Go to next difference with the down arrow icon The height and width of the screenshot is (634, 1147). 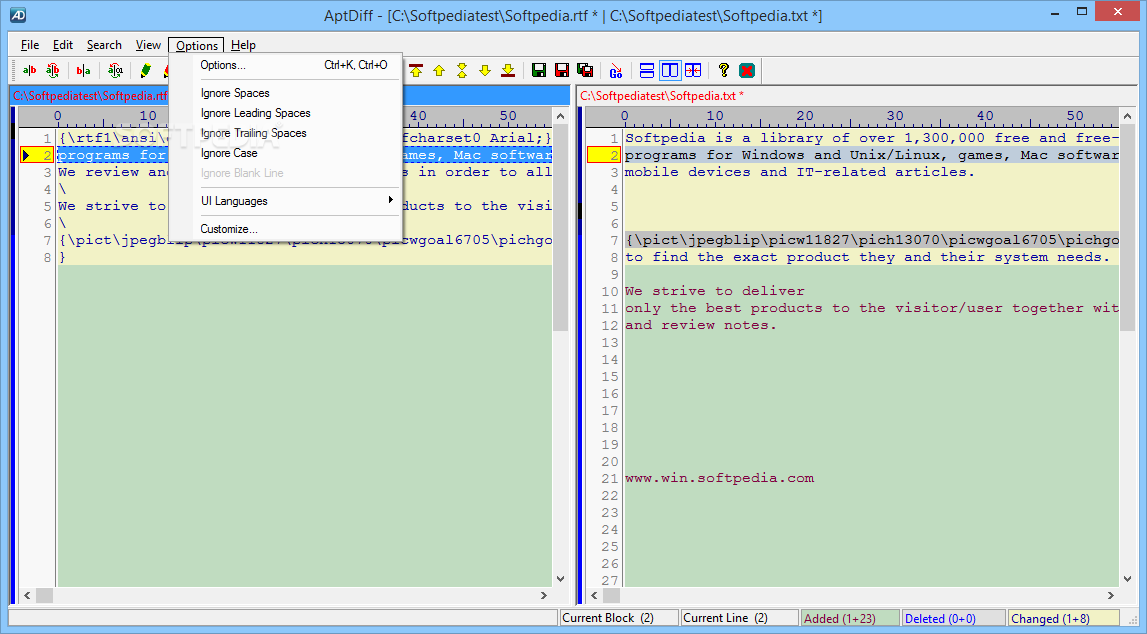(484, 70)
